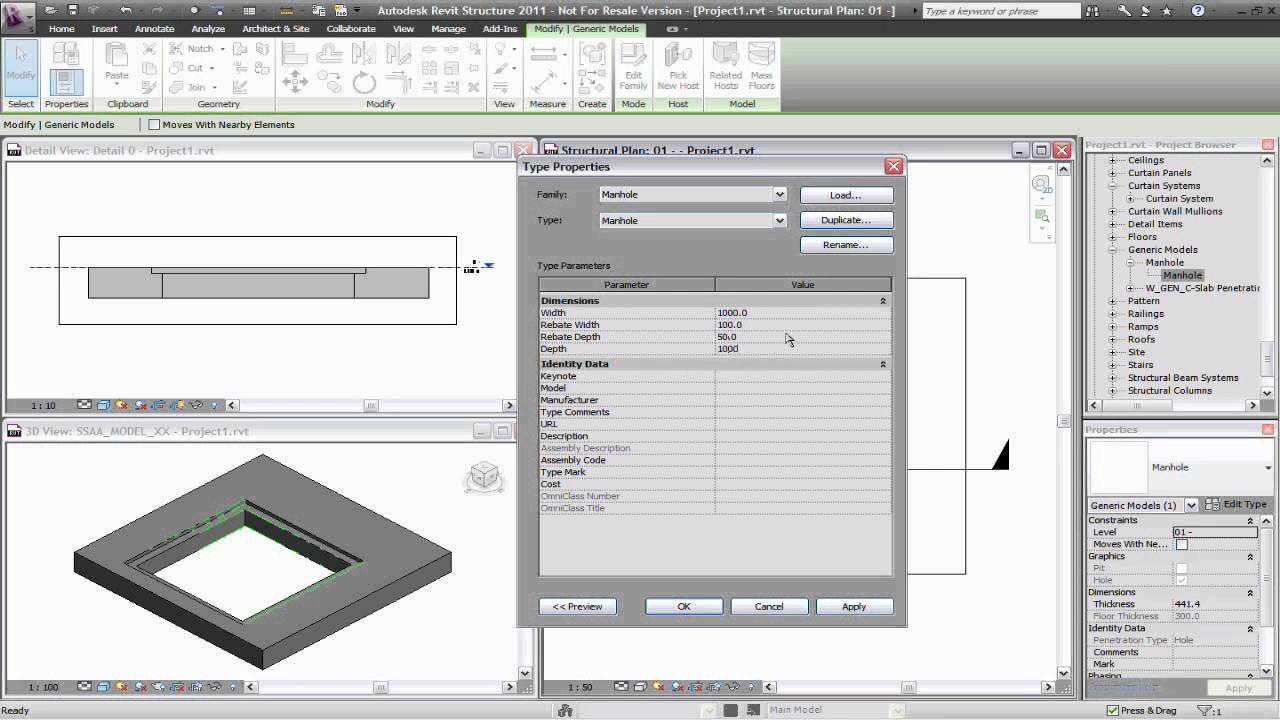1280x720 pixels.
Task: Collapse the Dimensions section in Type Properties
Action: pyautogui.click(x=881, y=300)
